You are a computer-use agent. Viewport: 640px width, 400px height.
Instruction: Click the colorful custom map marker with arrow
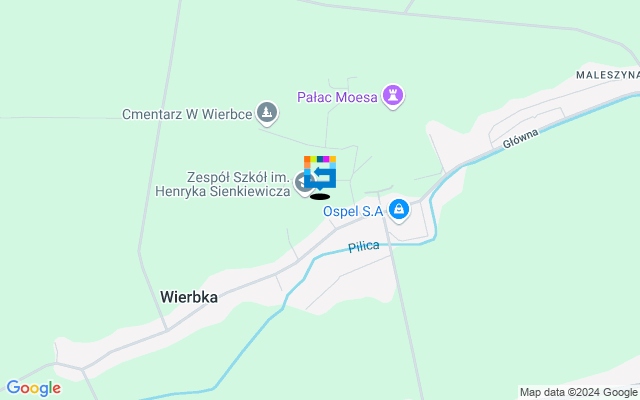click(320, 172)
